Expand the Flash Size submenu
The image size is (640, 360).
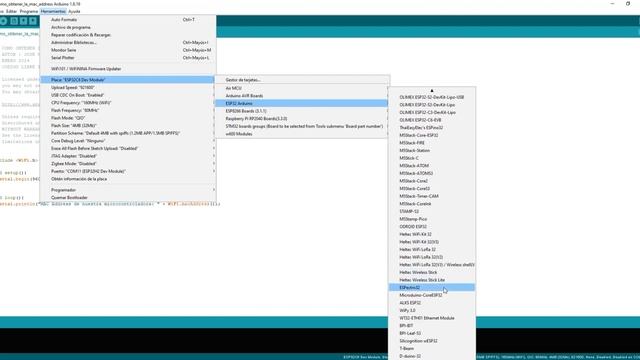pyautogui.click(x=127, y=126)
